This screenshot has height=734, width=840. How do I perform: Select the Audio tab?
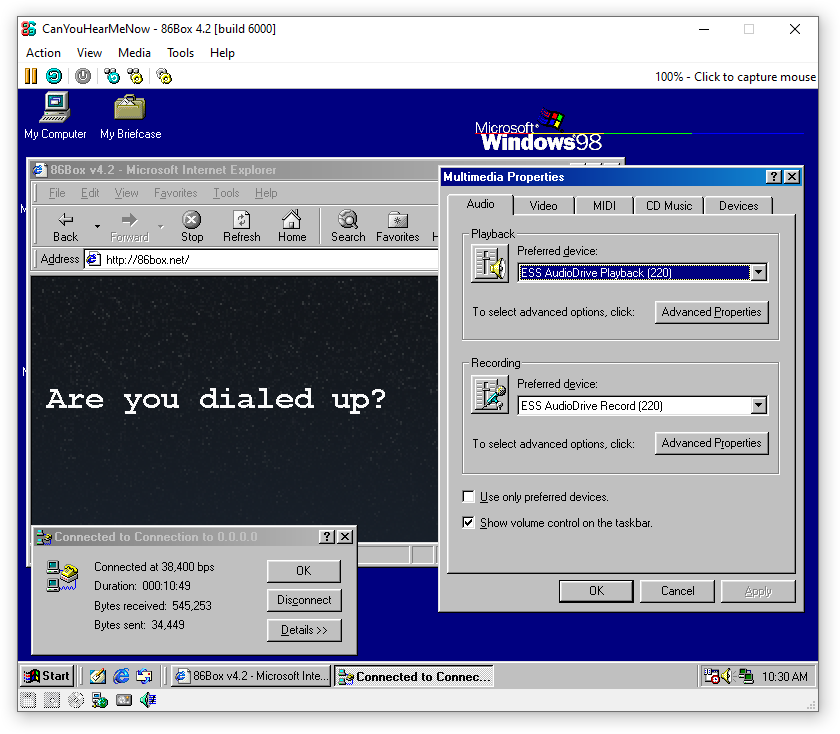click(x=480, y=204)
